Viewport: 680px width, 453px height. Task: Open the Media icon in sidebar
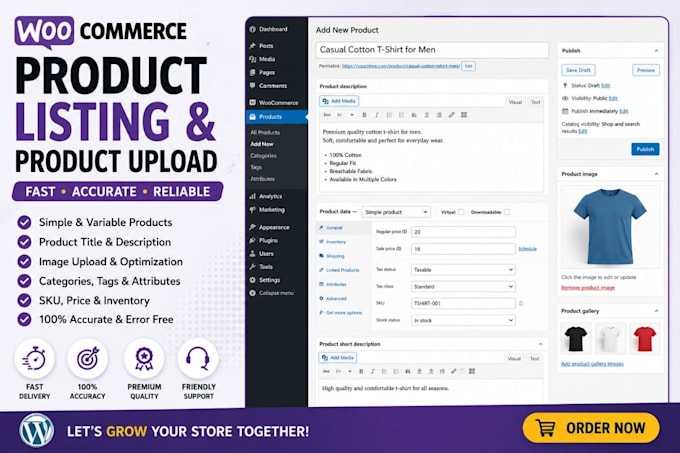(x=252, y=59)
